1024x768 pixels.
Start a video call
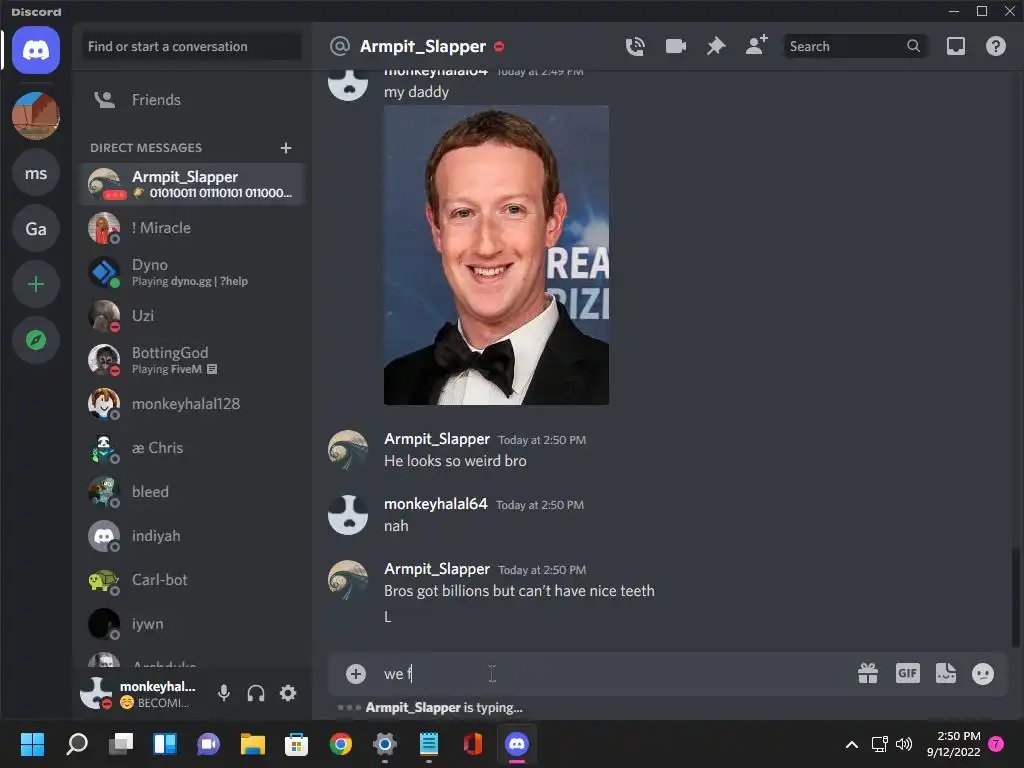675,46
